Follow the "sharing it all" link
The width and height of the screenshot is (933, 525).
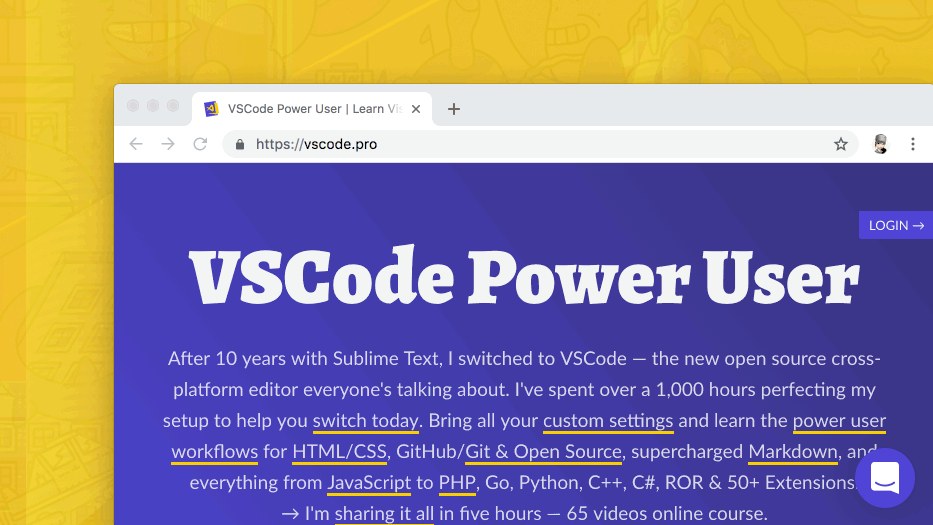tap(384, 514)
